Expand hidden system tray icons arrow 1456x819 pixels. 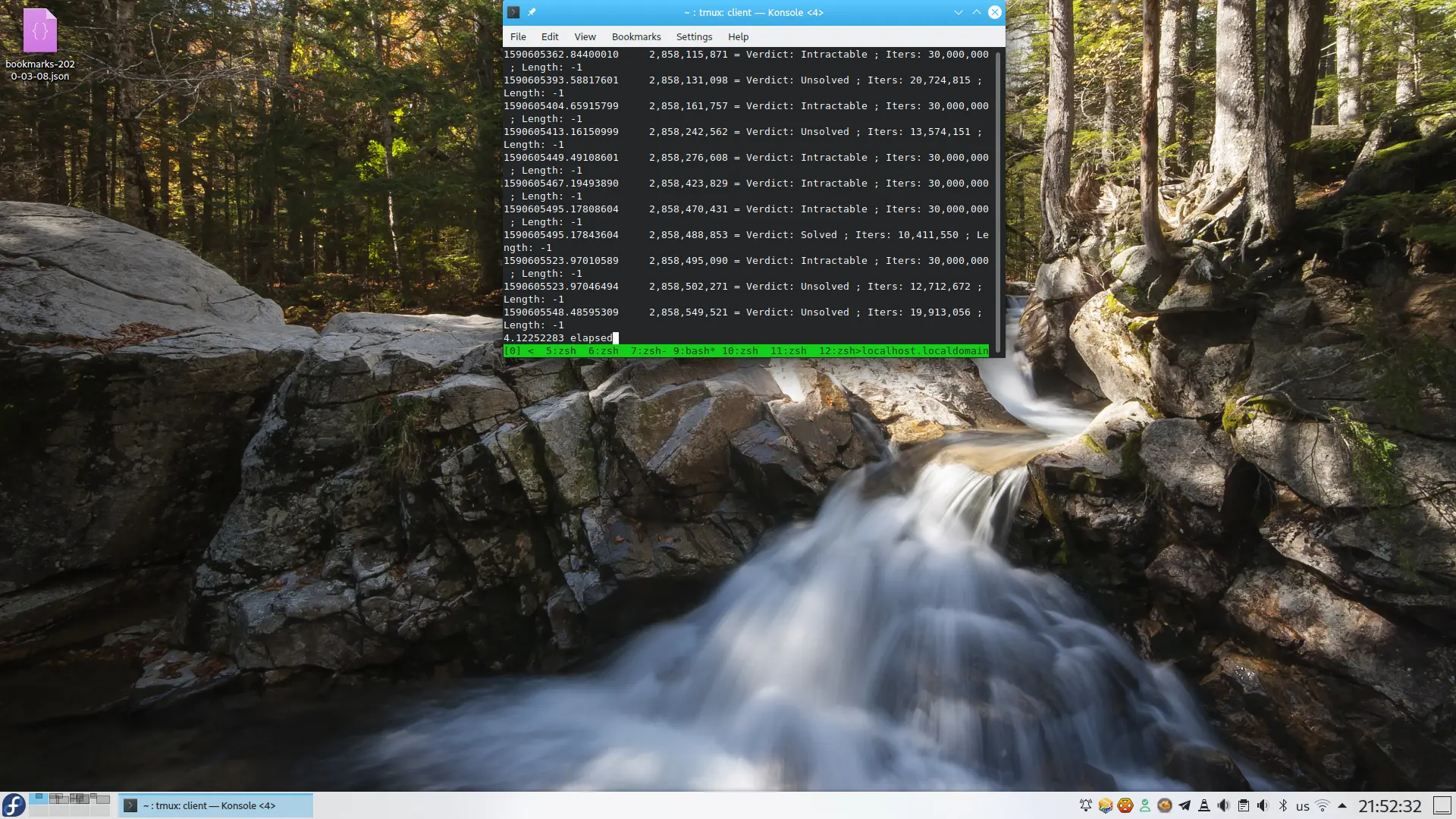coord(1342,805)
